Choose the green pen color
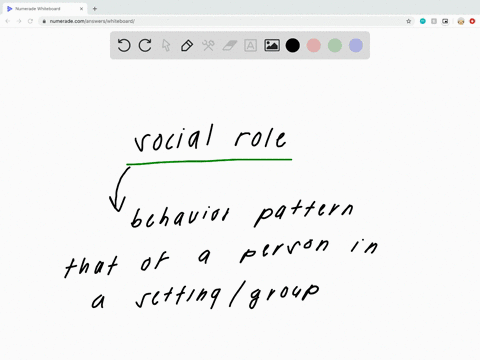Screen dimensions: 480x360 click(335, 45)
